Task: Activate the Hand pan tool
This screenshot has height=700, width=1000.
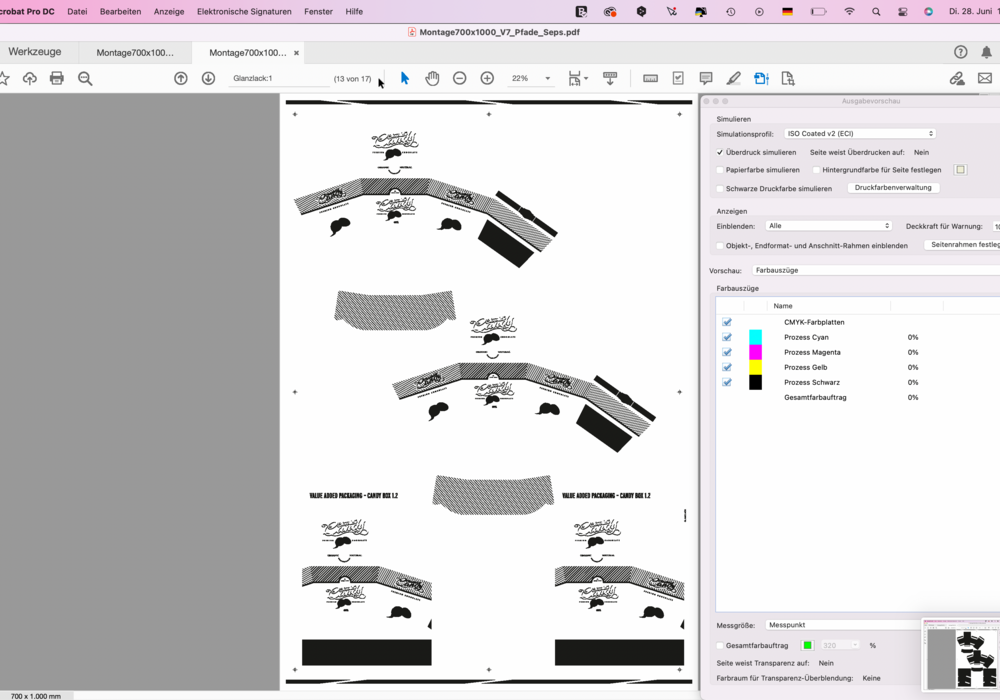Action: click(432, 78)
